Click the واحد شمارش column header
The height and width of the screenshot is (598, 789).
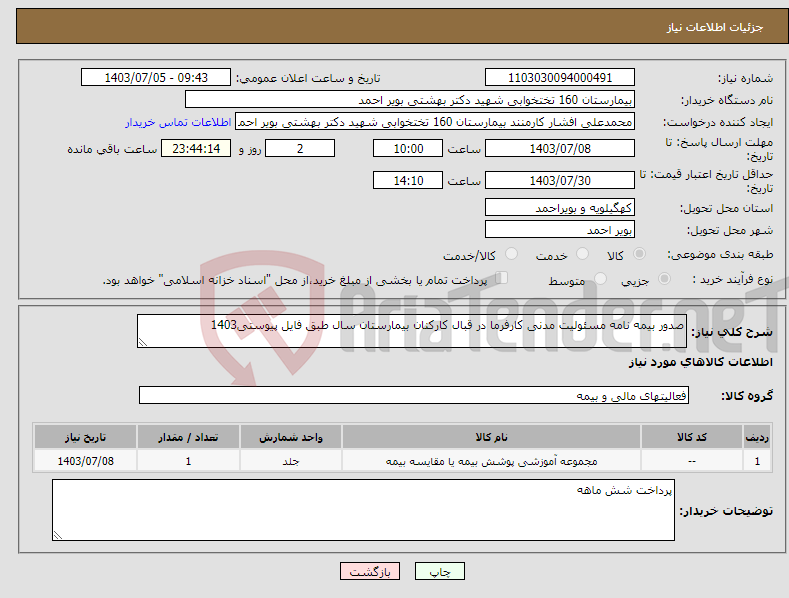coord(291,437)
